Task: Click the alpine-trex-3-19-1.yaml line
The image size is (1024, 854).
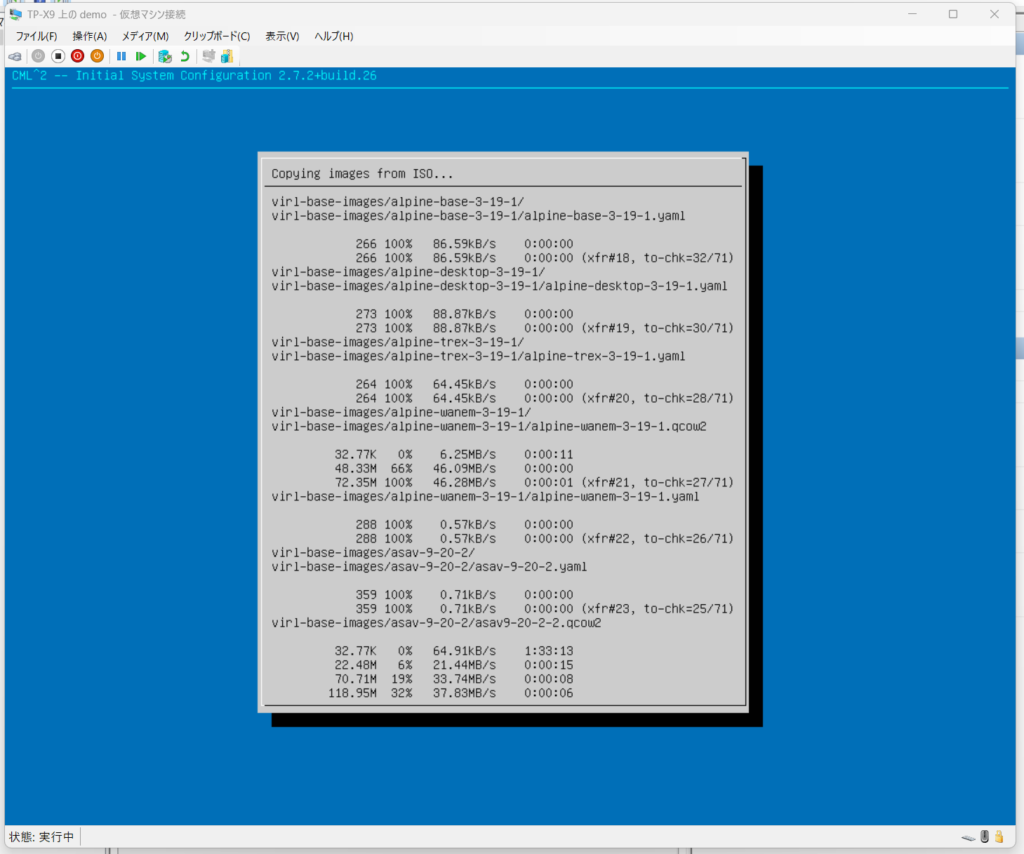Action: pos(478,356)
